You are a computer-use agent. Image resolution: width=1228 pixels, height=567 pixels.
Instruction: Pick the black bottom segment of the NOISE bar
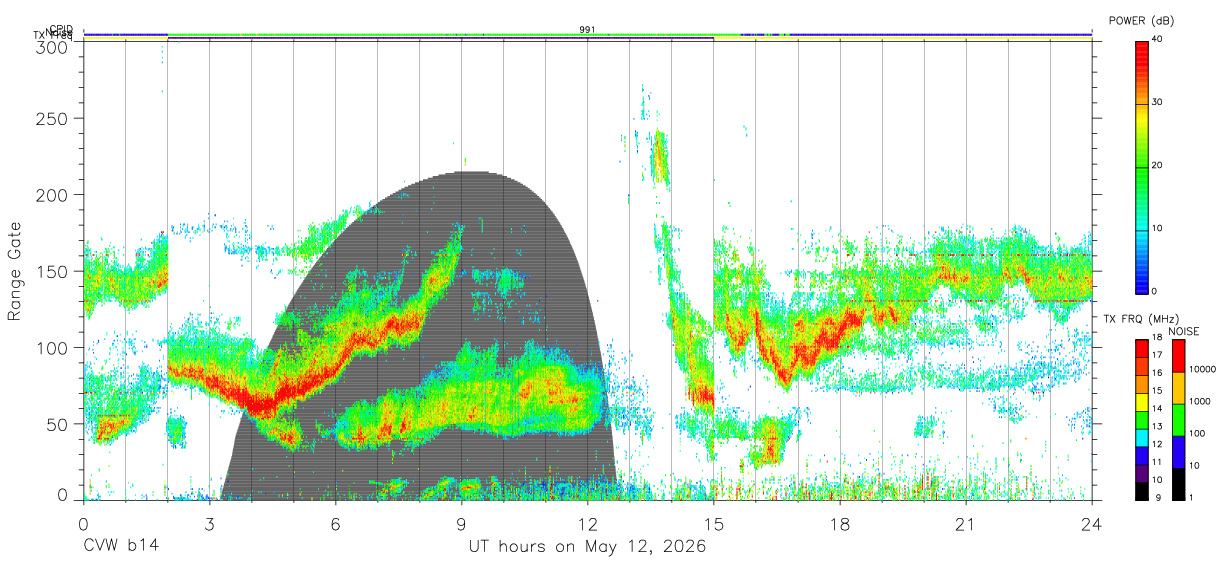pyautogui.click(x=1177, y=484)
